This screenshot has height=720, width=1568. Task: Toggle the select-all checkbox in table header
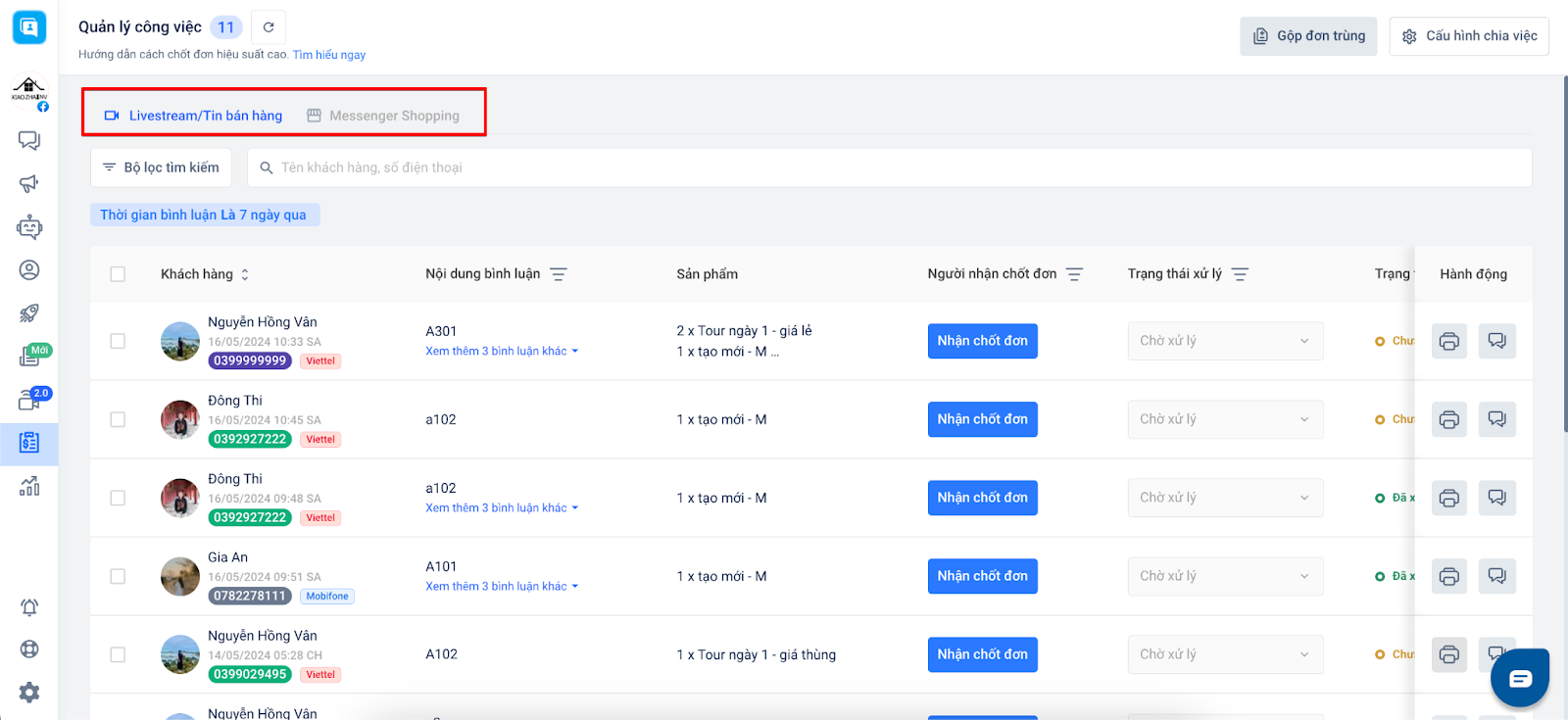coord(118,274)
